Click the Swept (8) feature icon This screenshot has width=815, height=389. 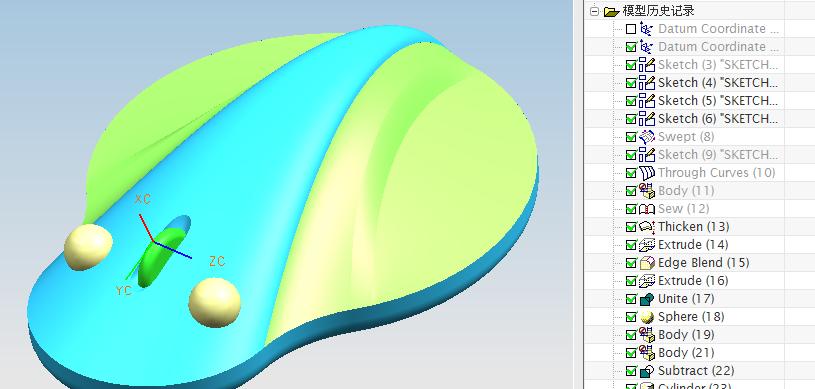(647, 137)
